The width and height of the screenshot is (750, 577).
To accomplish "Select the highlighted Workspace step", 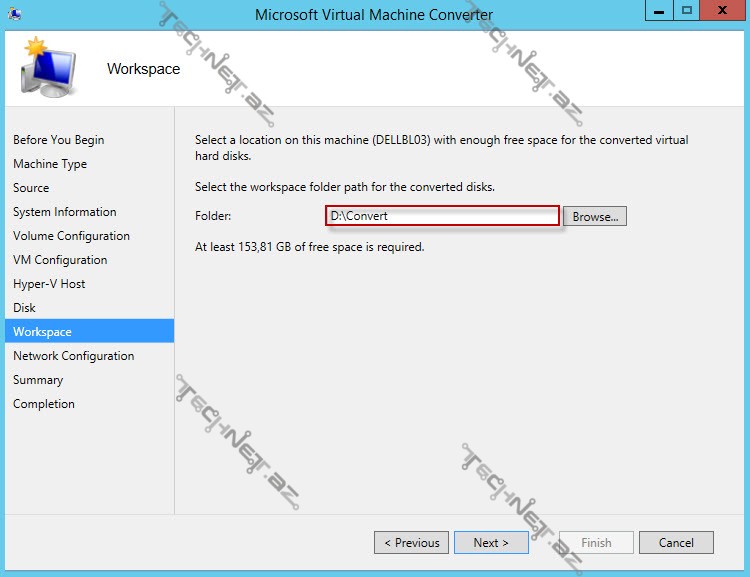I will 42,332.
